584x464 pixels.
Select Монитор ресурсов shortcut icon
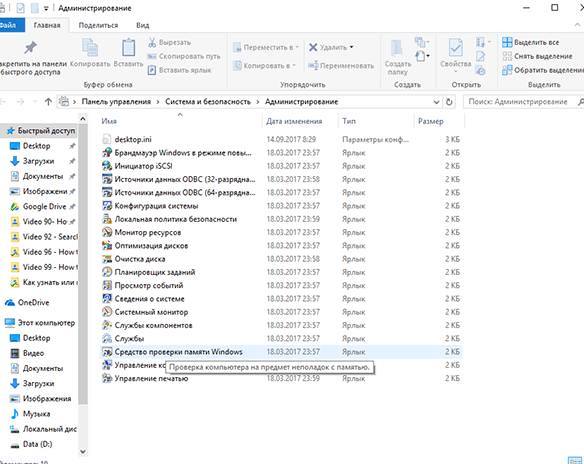pyautogui.click(x=107, y=232)
